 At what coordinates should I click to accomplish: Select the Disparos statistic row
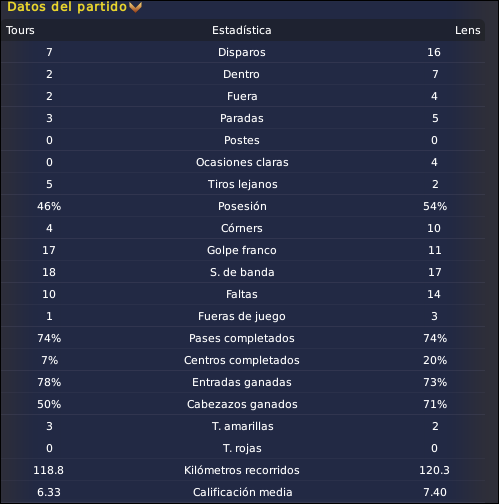(243, 52)
